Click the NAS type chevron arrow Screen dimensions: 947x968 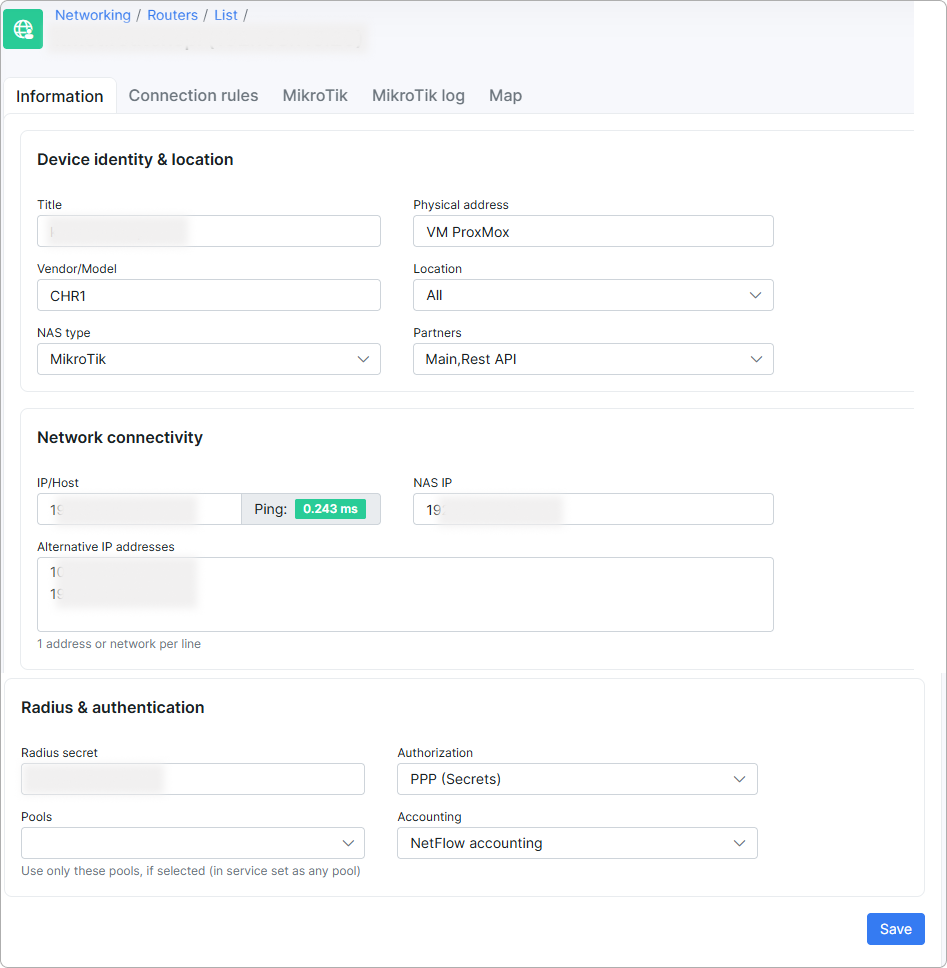pos(363,359)
